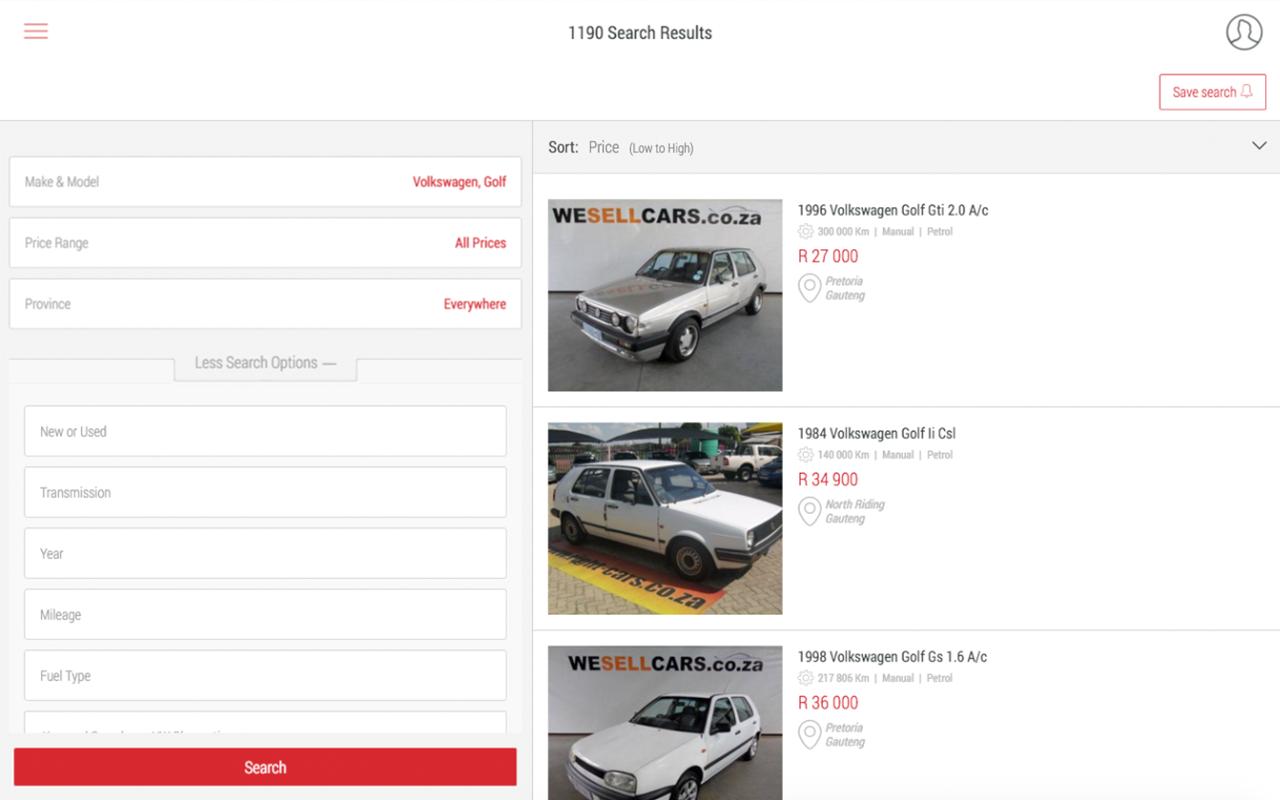The height and width of the screenshot is (800, 1280).
Task: Click the R 34 900 price
Action: [x=828, y=479]
